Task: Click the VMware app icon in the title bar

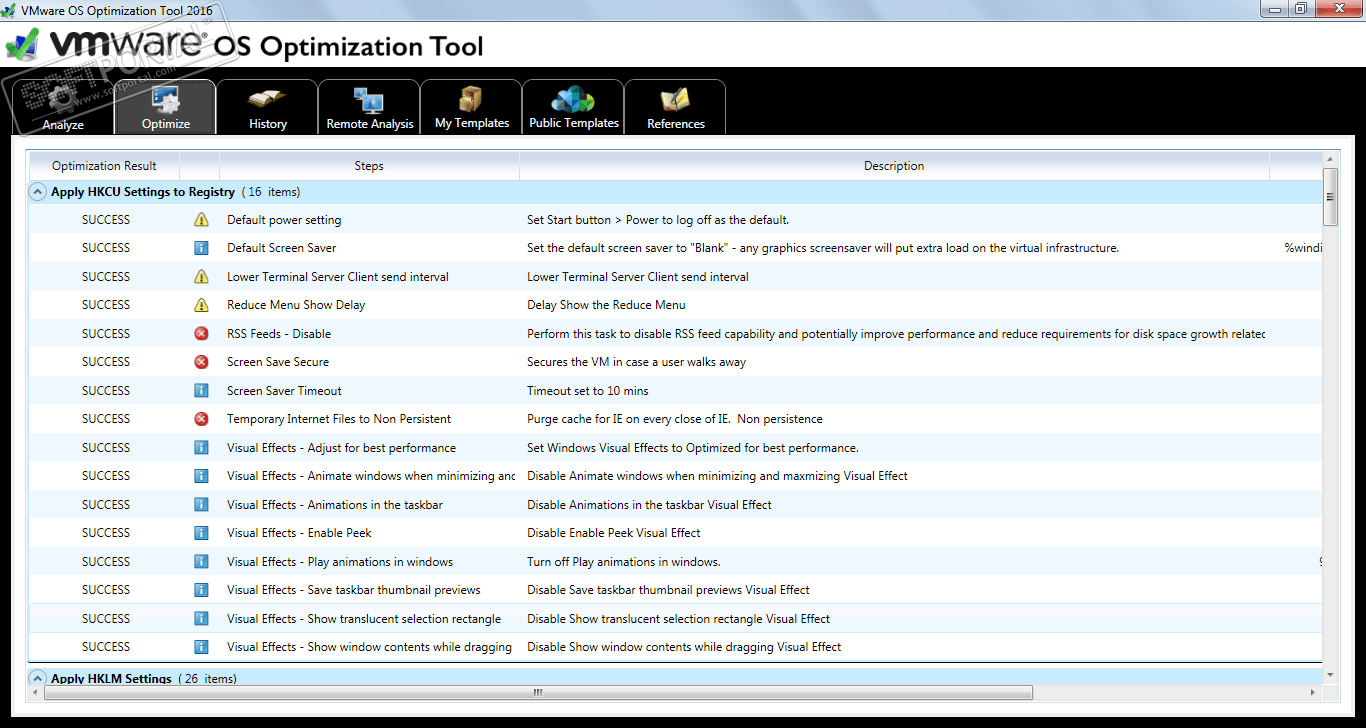Action: (10, 9)
